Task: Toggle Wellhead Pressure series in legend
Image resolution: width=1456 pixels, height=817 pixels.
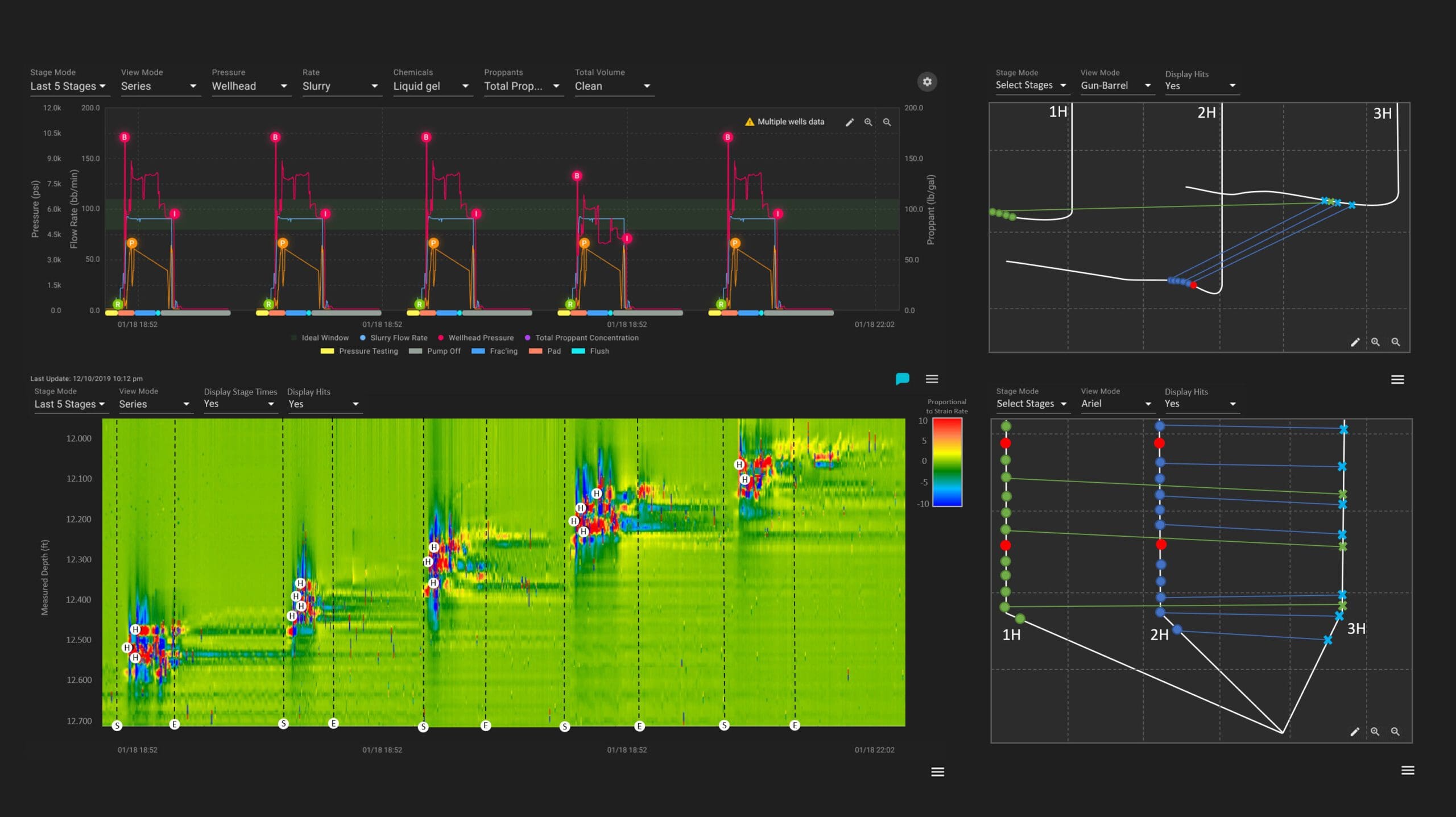Action: coord(480,338)
